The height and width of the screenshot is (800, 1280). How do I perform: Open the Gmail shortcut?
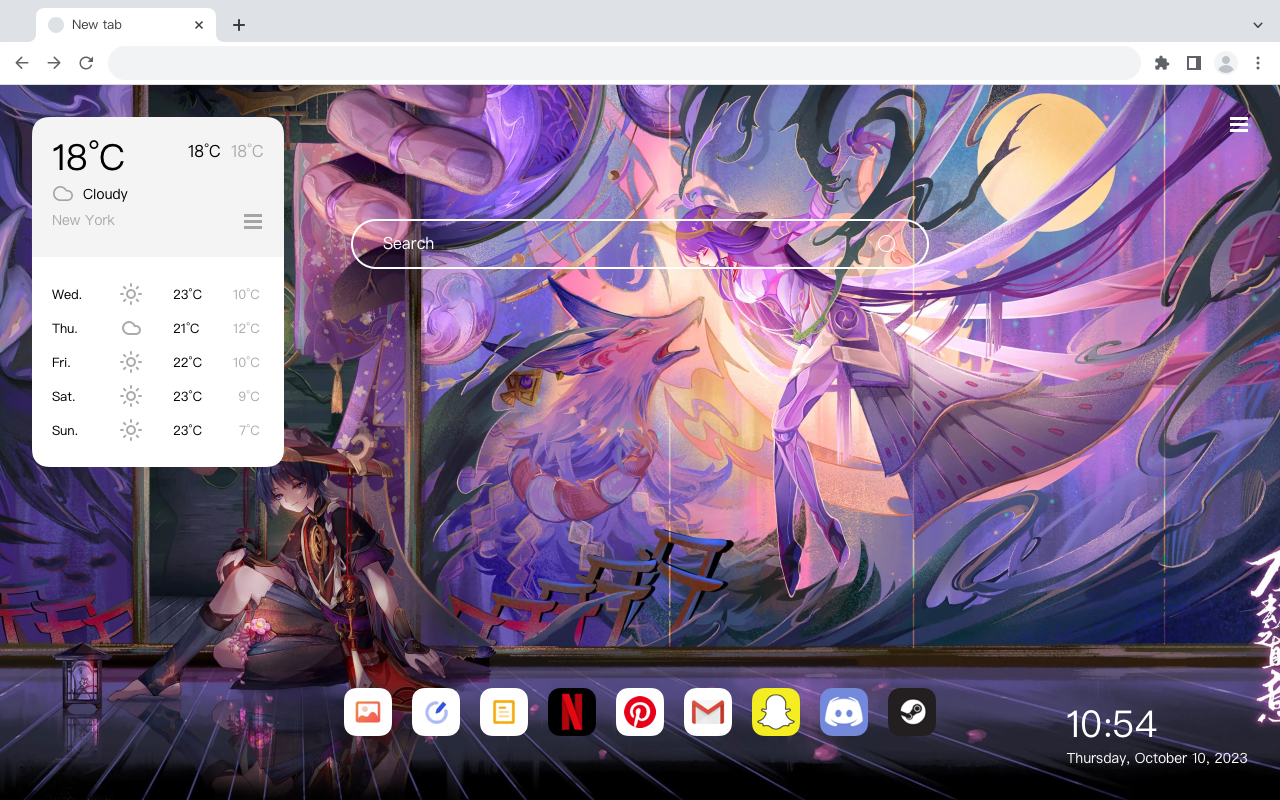click(x=708, y=712)
